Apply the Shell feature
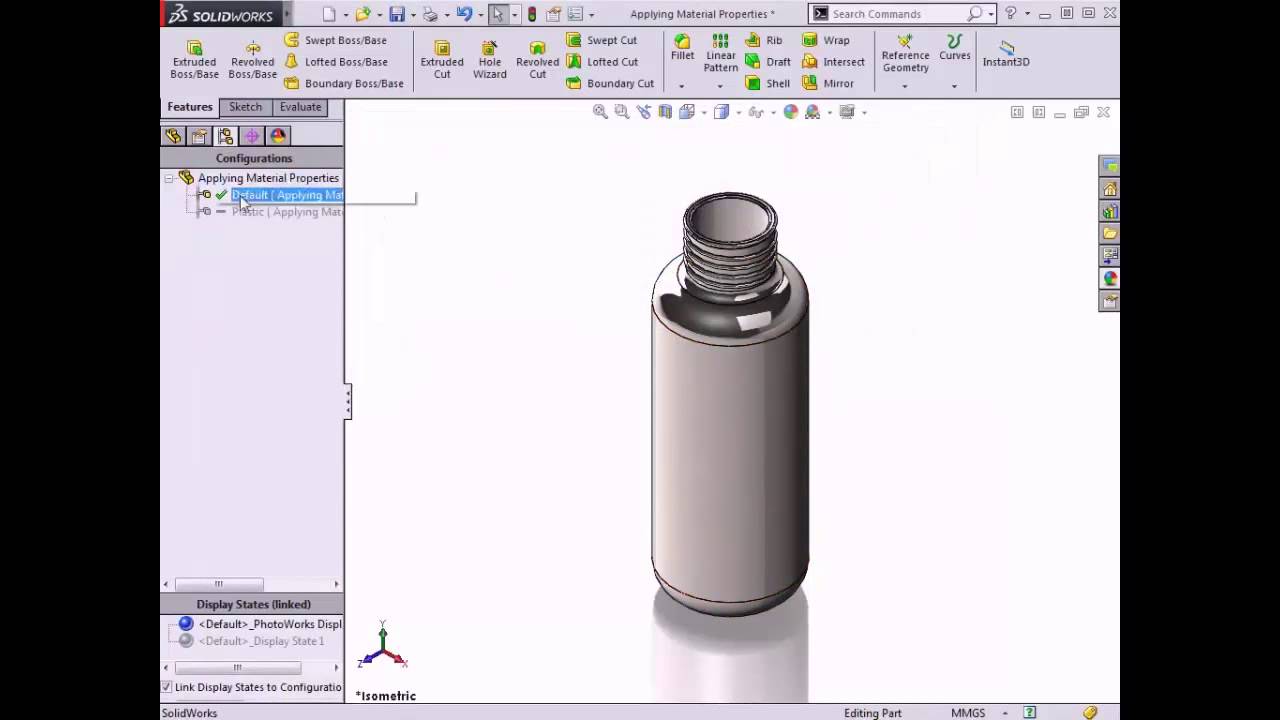1280x720 pixels. (765, 83)
